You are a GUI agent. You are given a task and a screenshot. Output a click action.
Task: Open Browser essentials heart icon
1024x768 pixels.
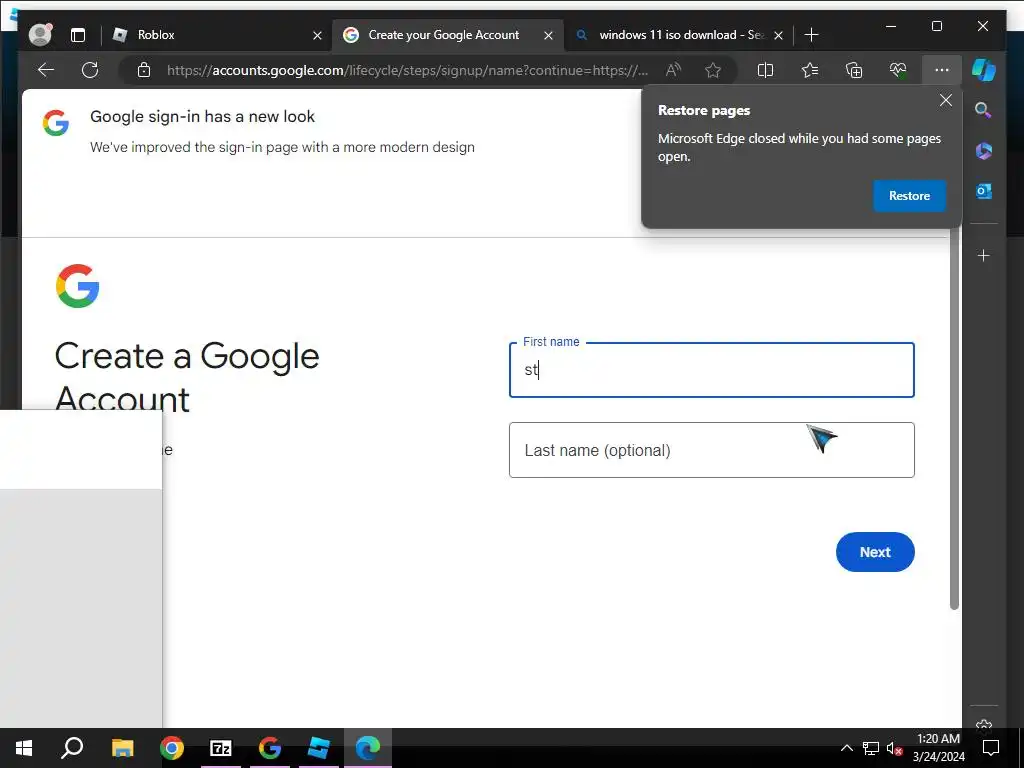pos(897,70)
